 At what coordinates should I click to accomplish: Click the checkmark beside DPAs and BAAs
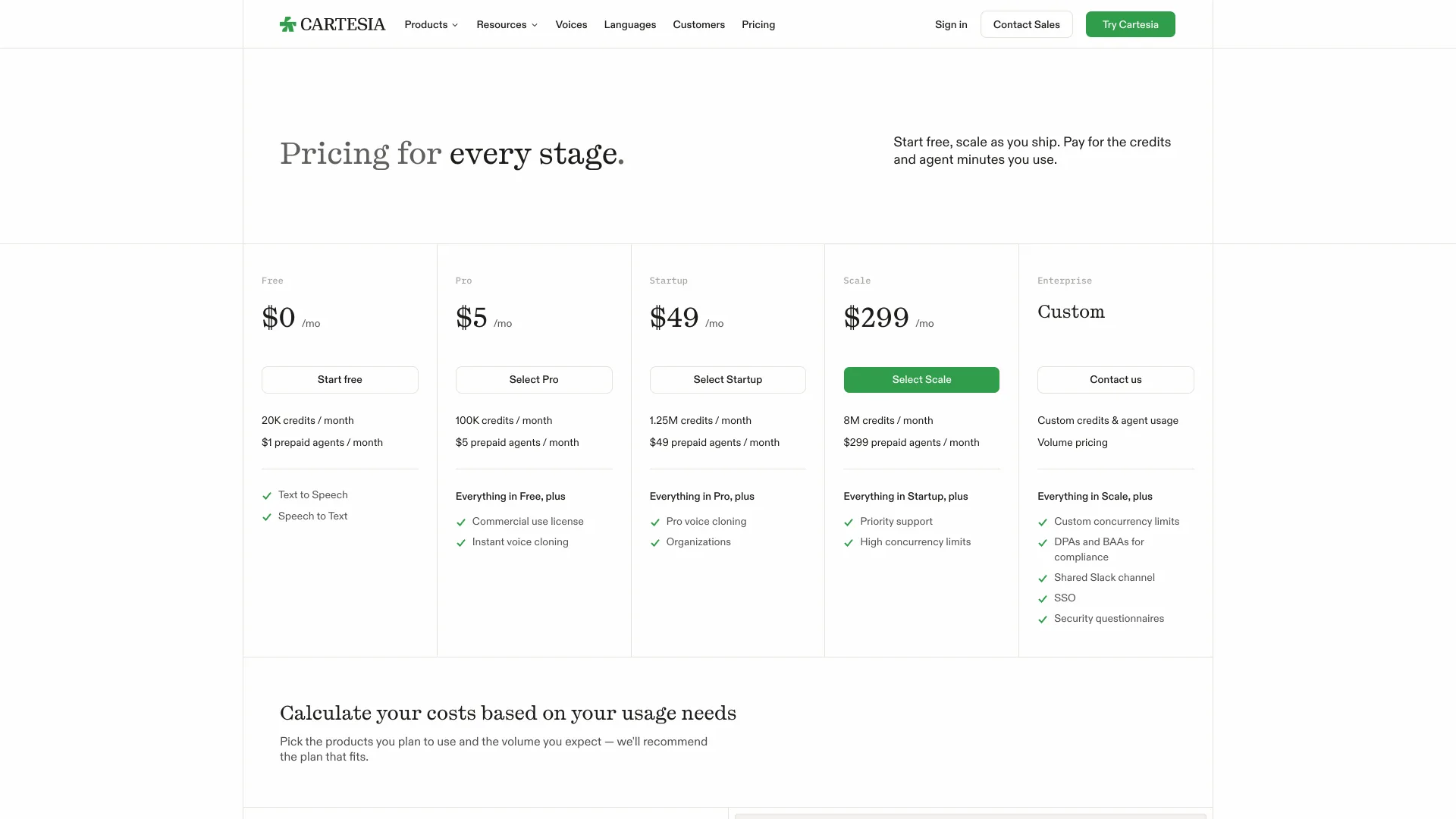pos(1043,543)
